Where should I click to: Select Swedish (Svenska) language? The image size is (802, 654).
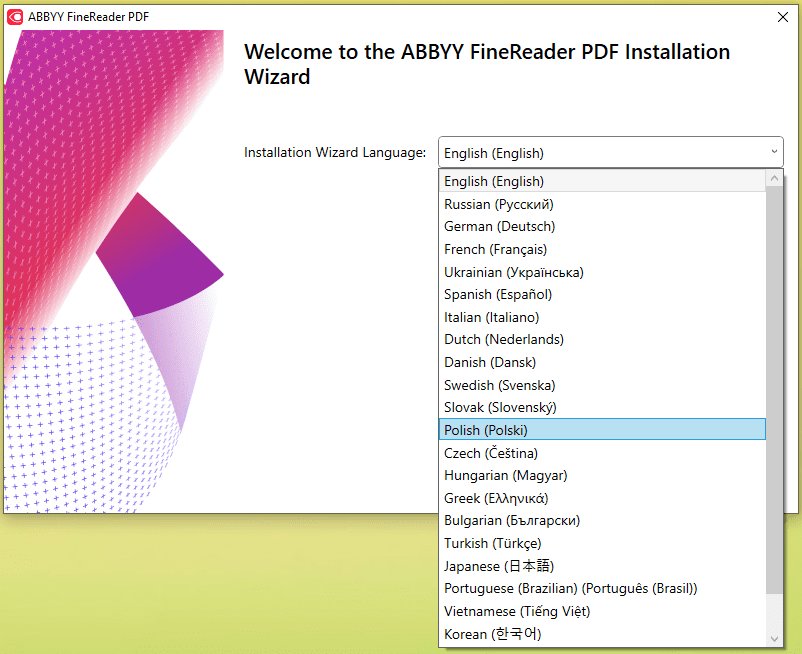[602, 385]
